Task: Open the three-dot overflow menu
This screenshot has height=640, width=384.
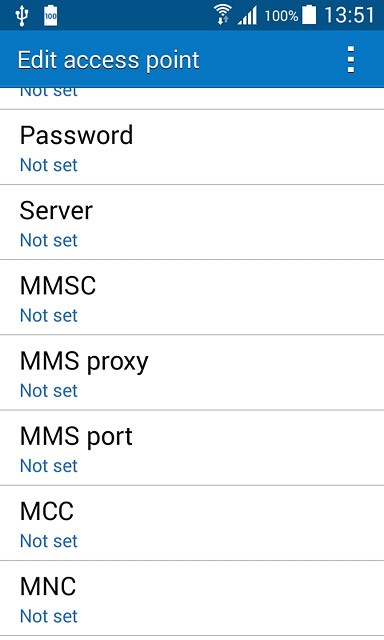Action: point(351,60)
